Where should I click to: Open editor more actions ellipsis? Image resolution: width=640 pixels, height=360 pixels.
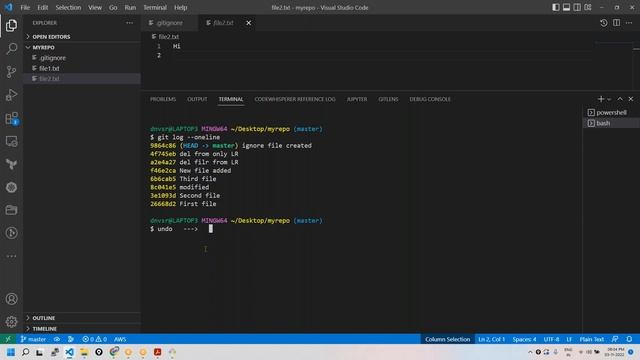(x=629, y=23)
